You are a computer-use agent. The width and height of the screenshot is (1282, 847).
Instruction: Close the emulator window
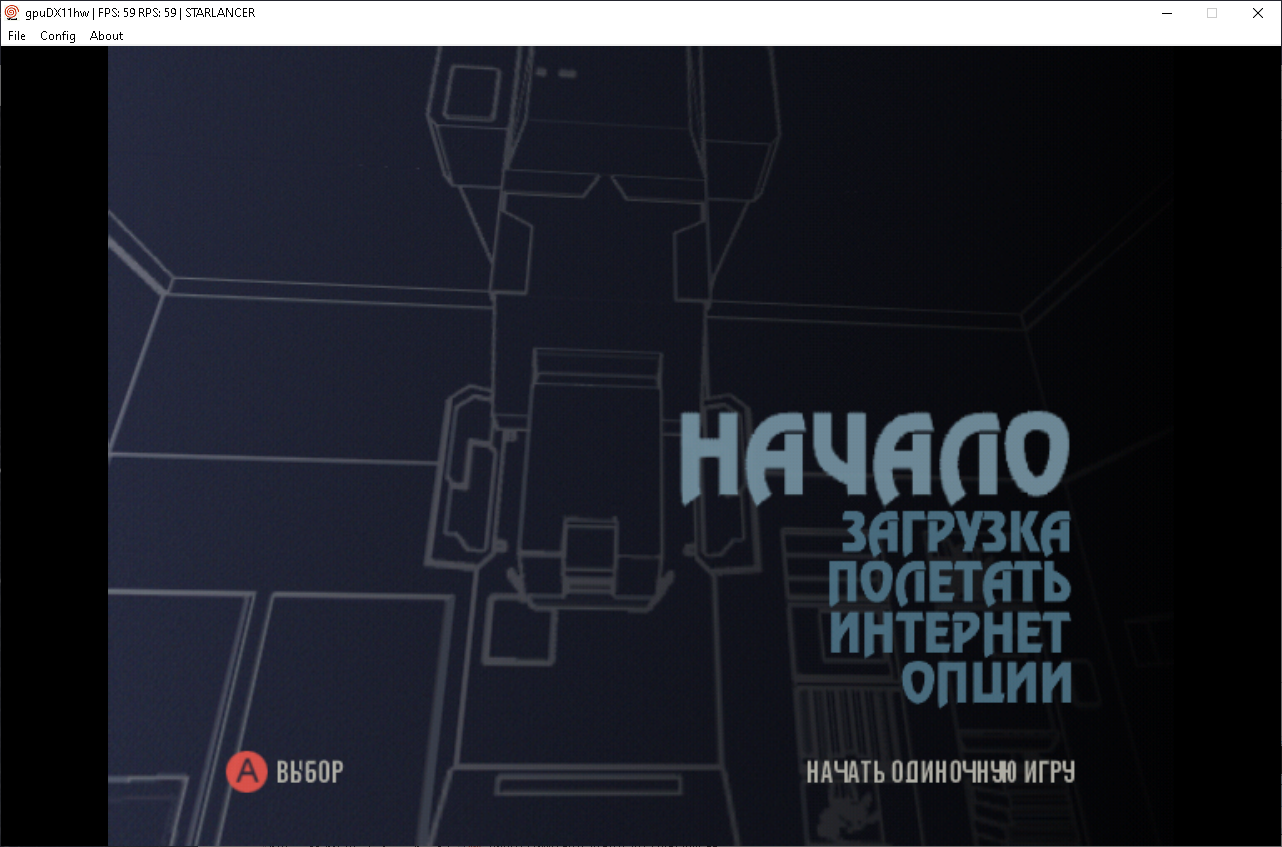coord(1258,13)
